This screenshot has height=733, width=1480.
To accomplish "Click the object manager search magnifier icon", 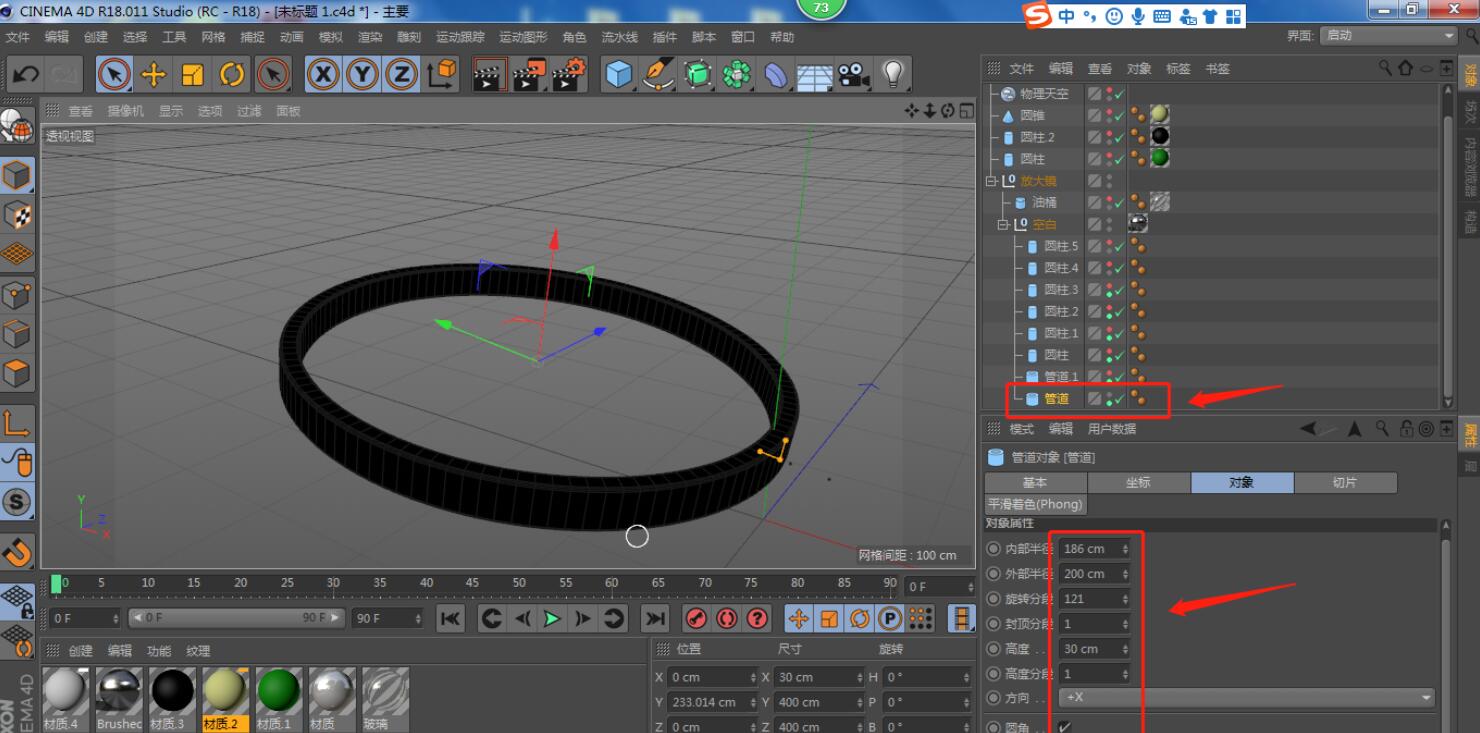I will click(1386, 68).
